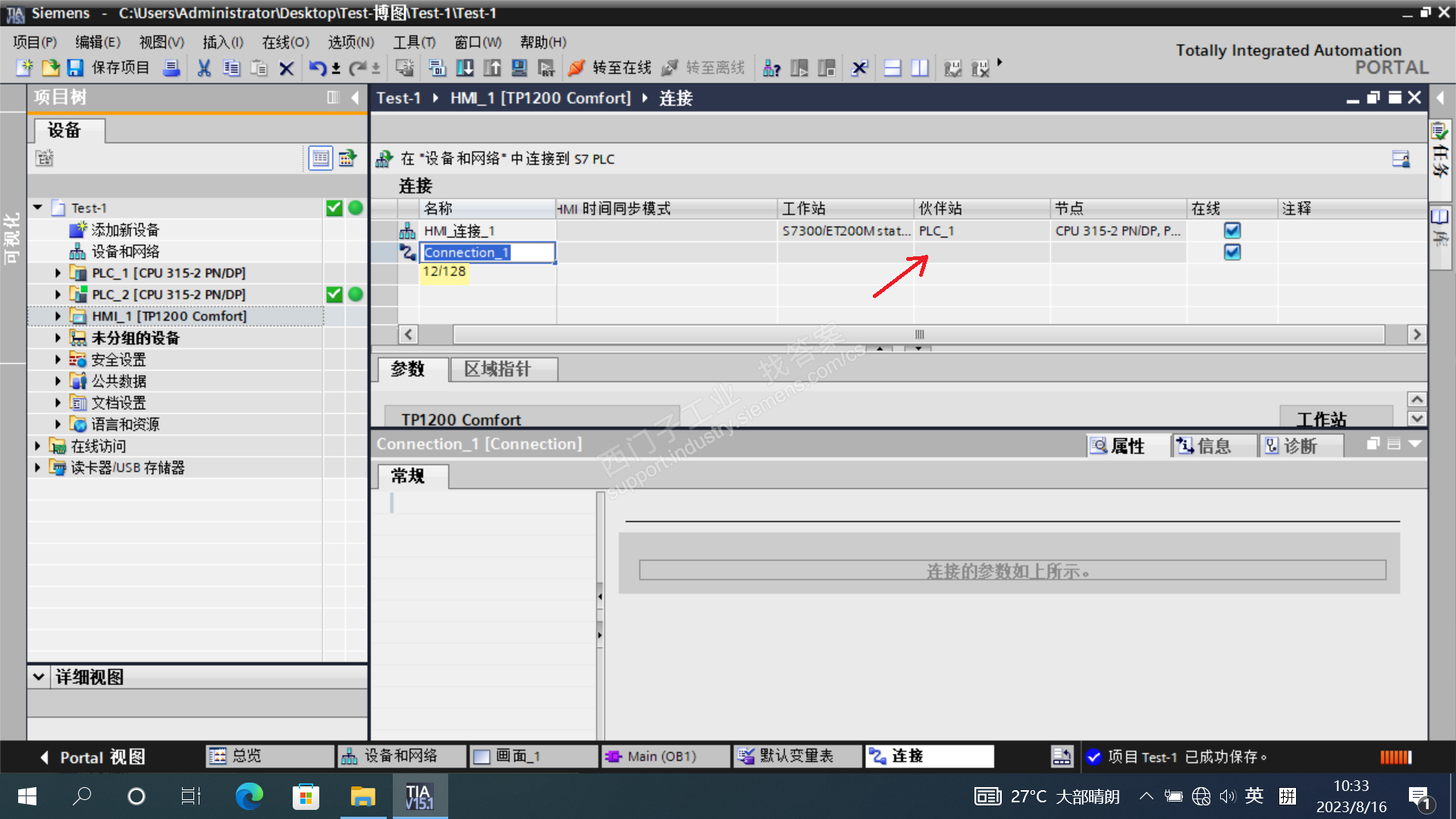The height and width of the screenshot is (819, 1456).
Task: Toggle online checkbox for Connection_1 row
Action: tap(1232, 253)
